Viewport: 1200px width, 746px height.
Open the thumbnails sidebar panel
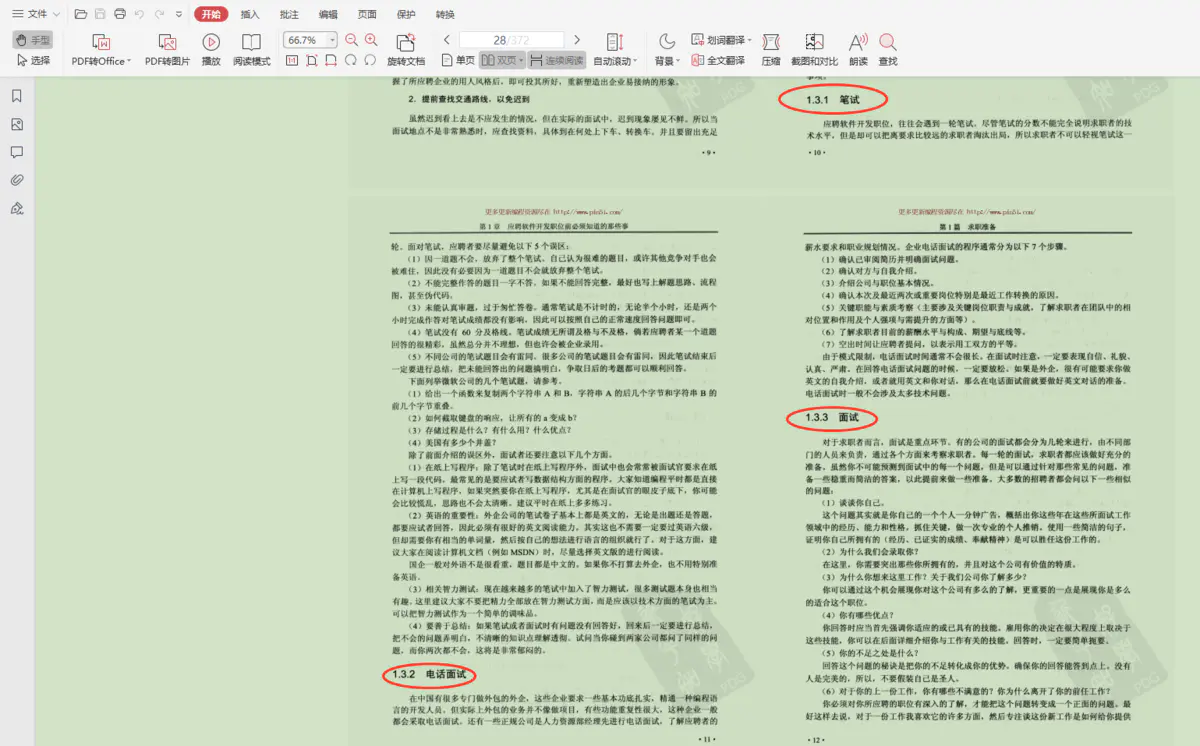(x=17, y=124)
